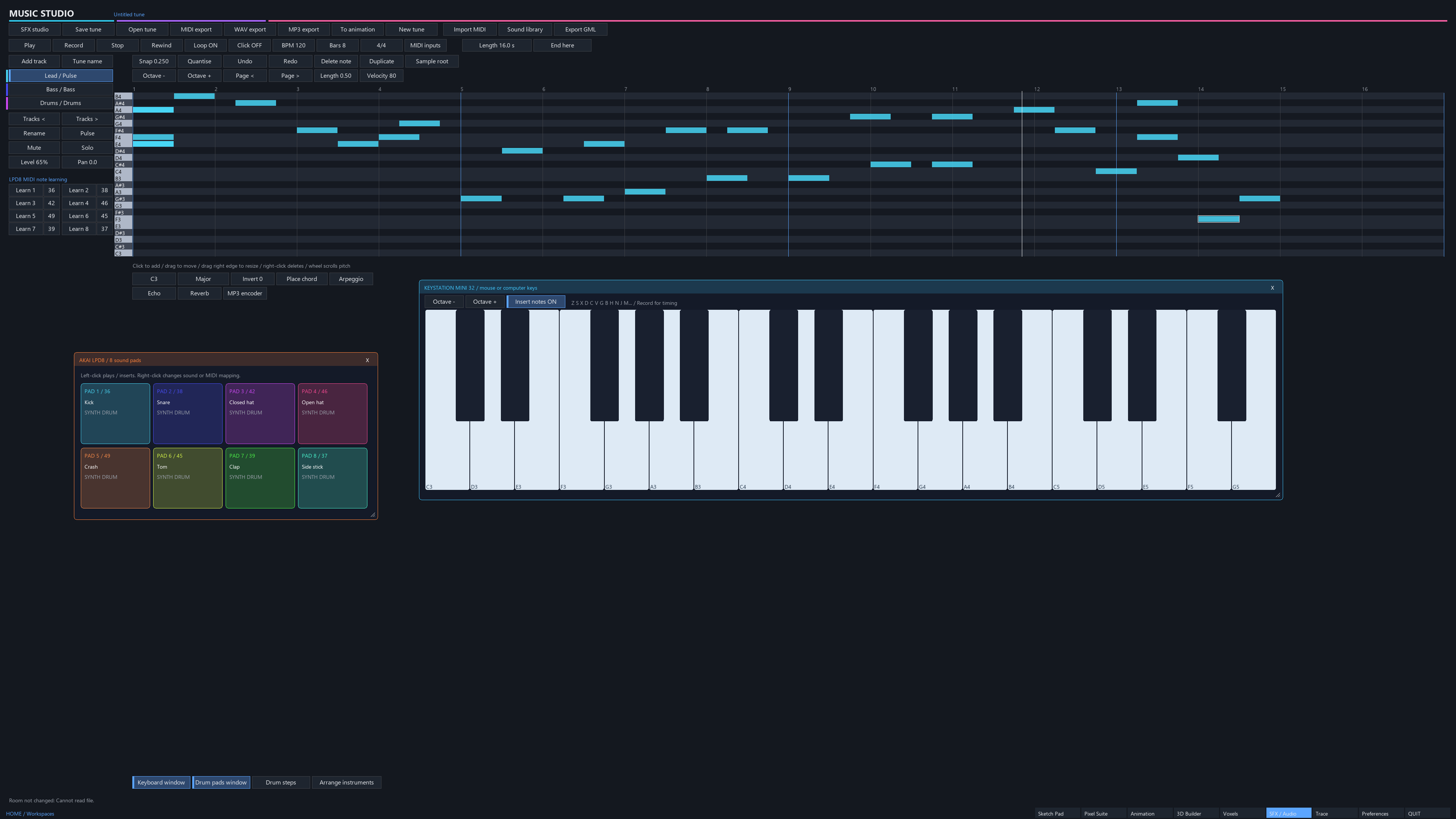The width and height of the screenshot is (1456, 819).
Task: Change the Pulse waveform setting
Action: [87, 133]
